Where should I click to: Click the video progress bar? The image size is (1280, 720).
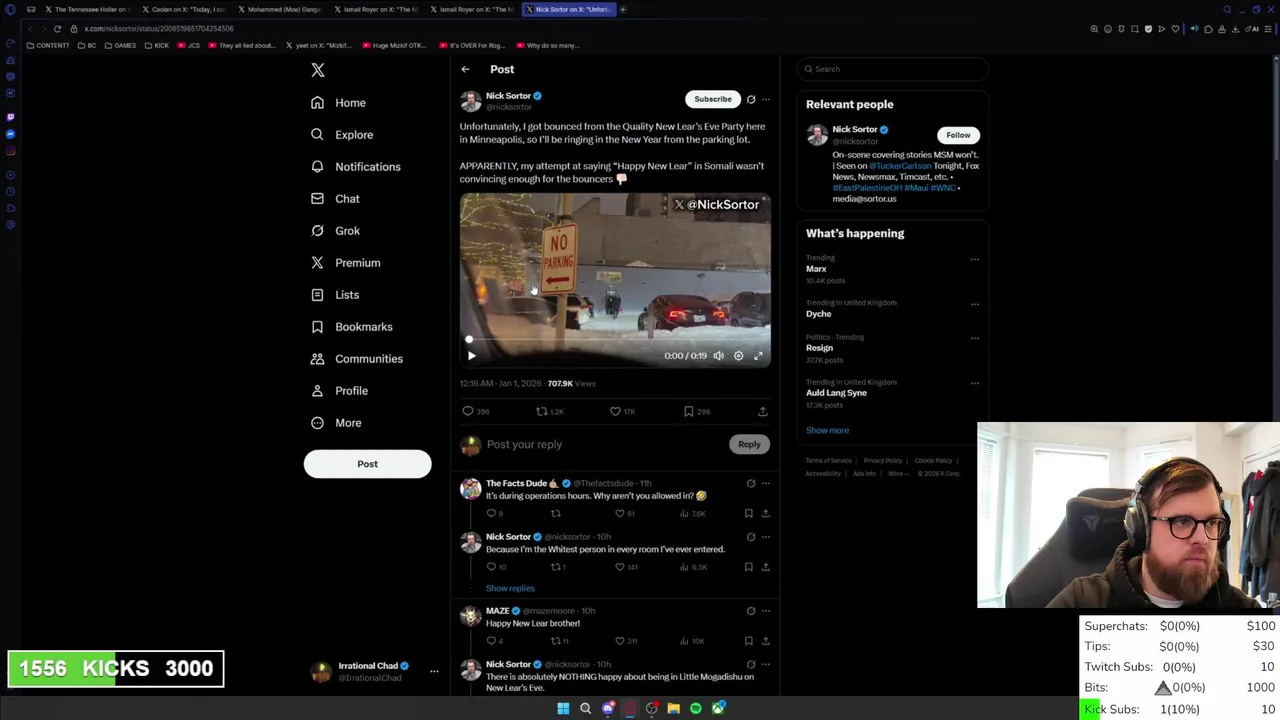615,340
